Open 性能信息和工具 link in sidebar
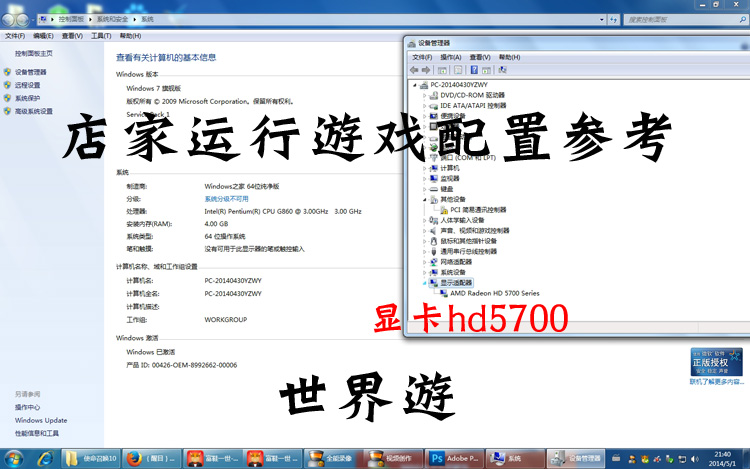750x469 pixels. (37, 433)
